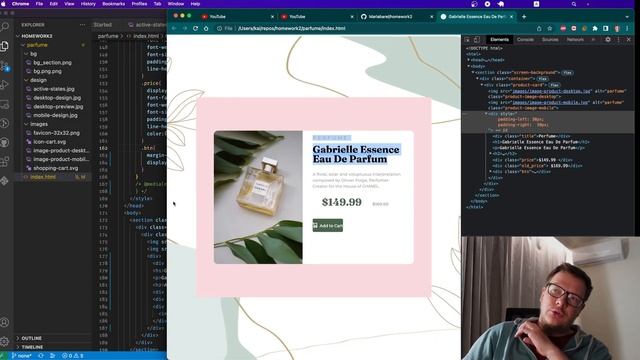
Task: Open the History menu
Action: 88,4
